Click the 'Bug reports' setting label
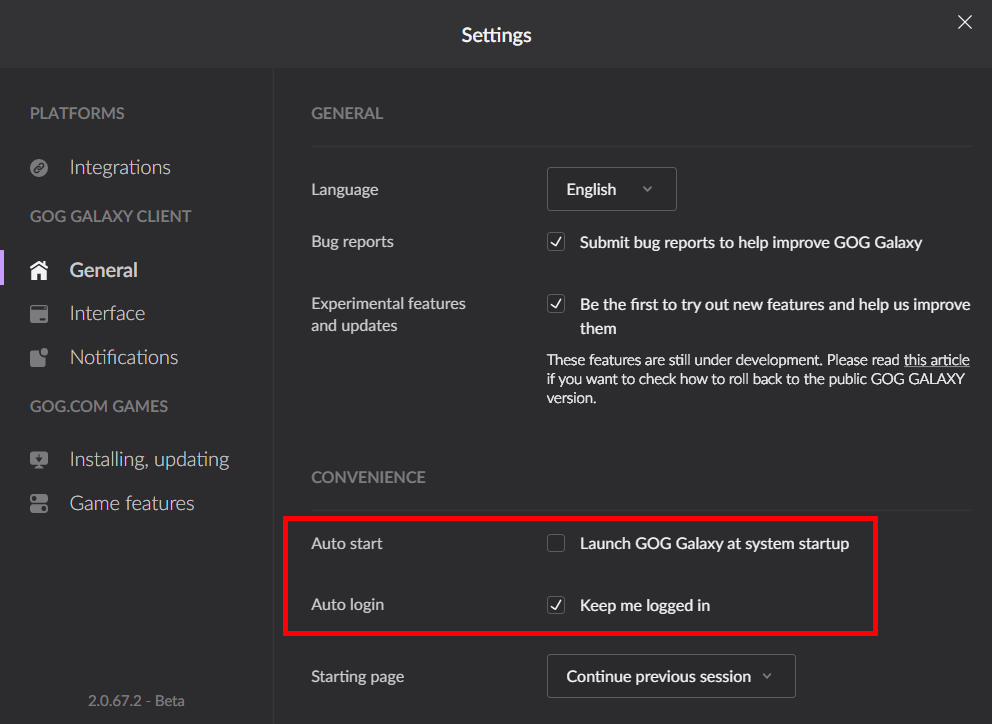The height and width of the screenshot is (724, 992). tap(352, 242)
